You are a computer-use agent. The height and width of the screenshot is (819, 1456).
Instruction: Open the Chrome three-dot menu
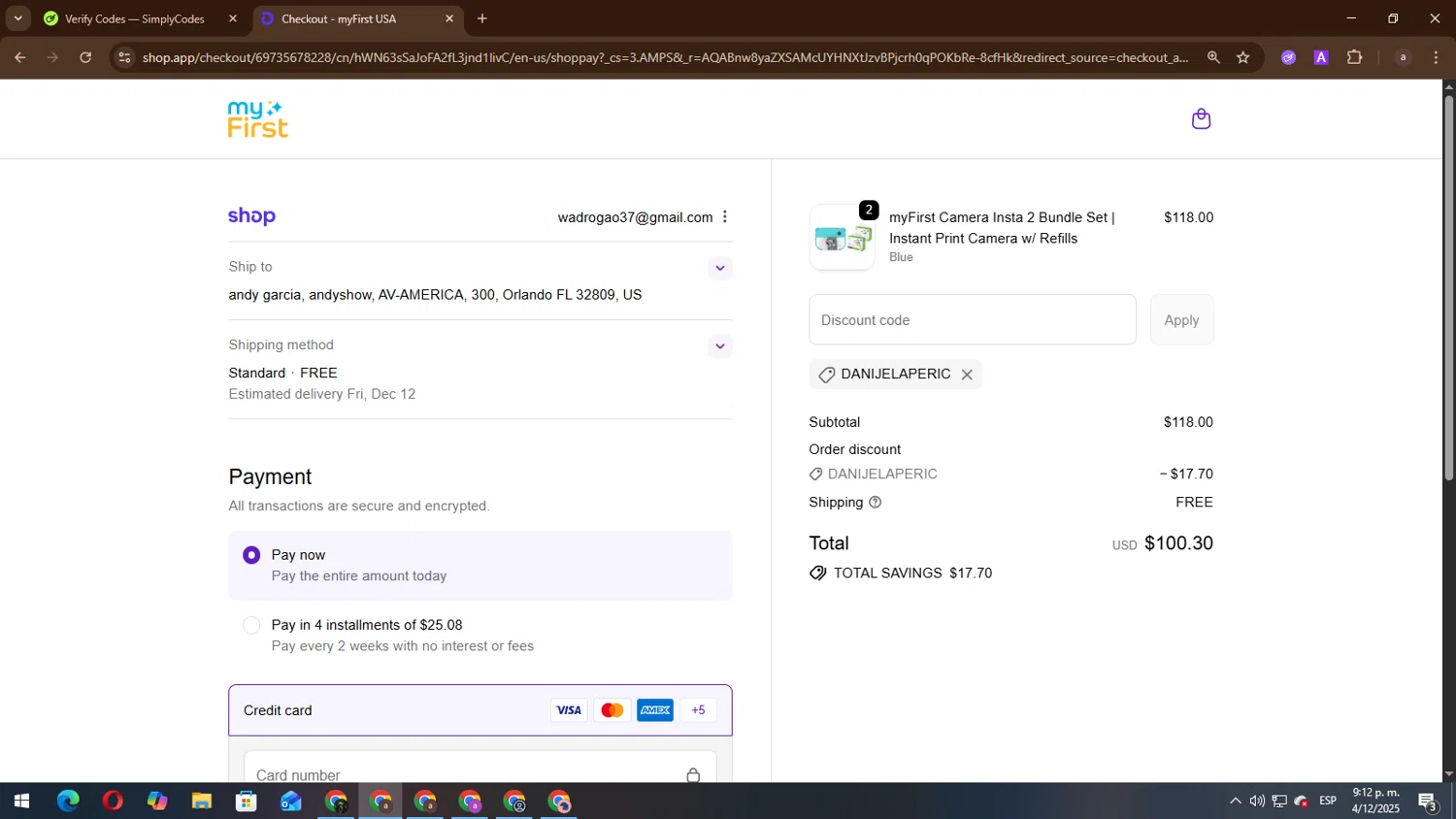1436,57
